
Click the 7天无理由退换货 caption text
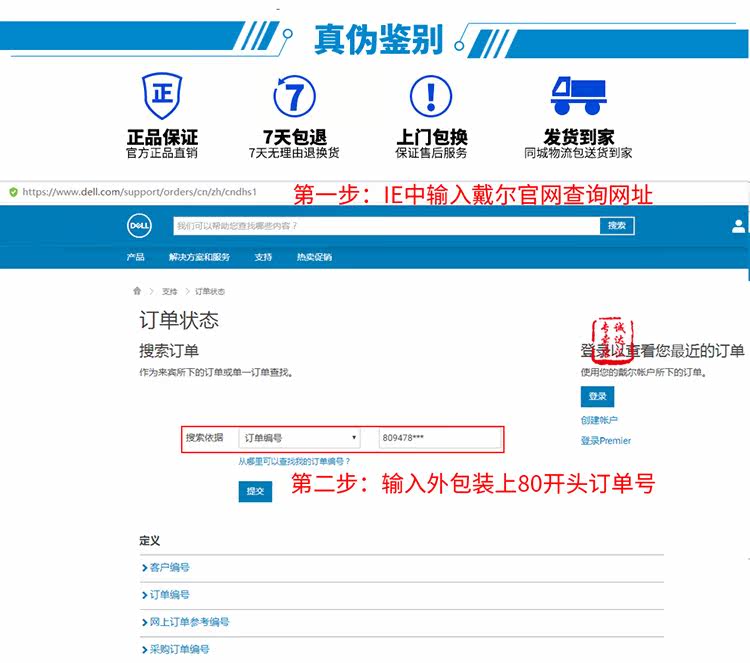(x=294, y=153)
